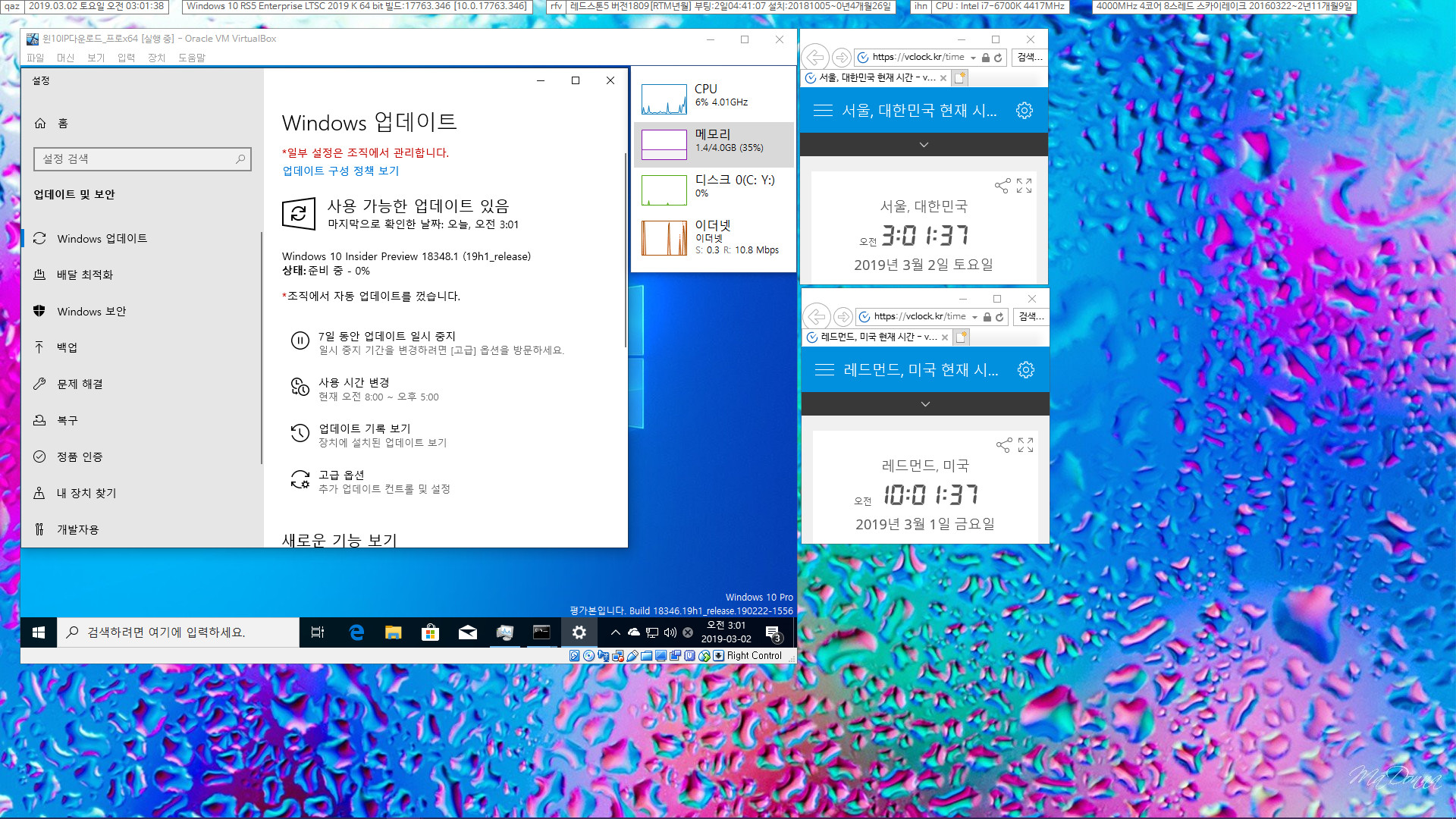Click the advanced options gear-sync icon
The image size is (1456, 819).
(300, 480)
